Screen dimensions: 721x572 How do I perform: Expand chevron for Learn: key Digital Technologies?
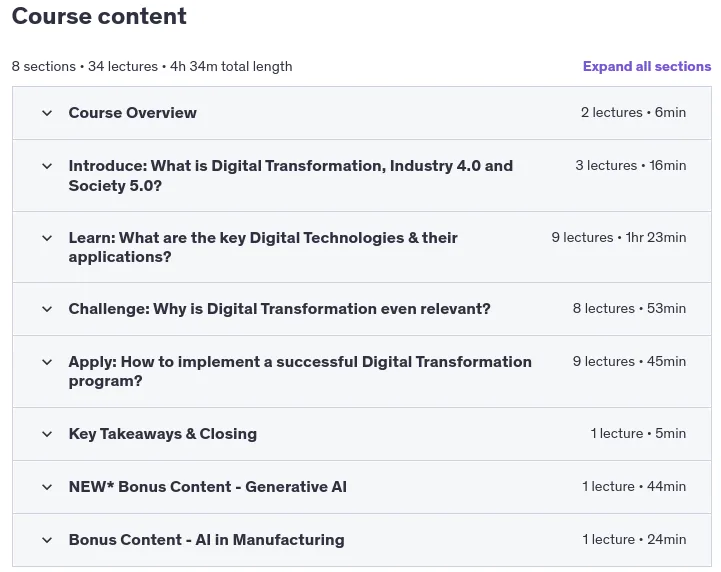pos(47,238)
